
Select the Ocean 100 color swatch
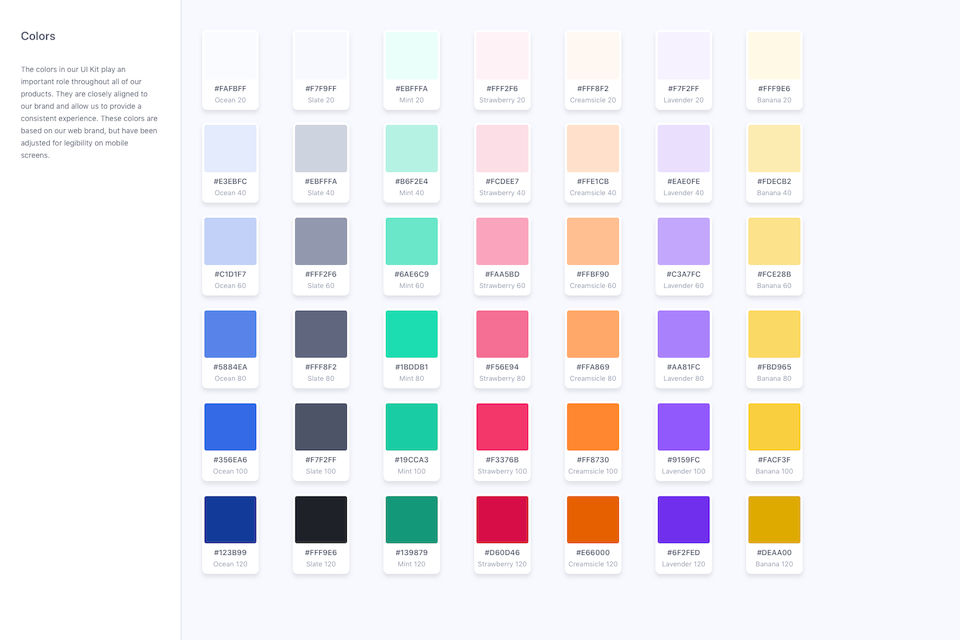tap(230, 427)
